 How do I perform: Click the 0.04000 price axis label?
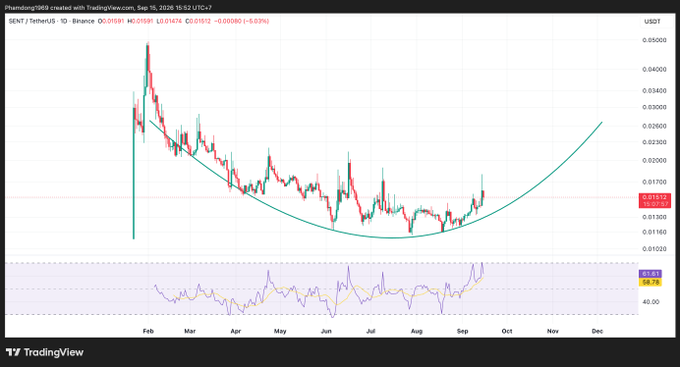654,69
